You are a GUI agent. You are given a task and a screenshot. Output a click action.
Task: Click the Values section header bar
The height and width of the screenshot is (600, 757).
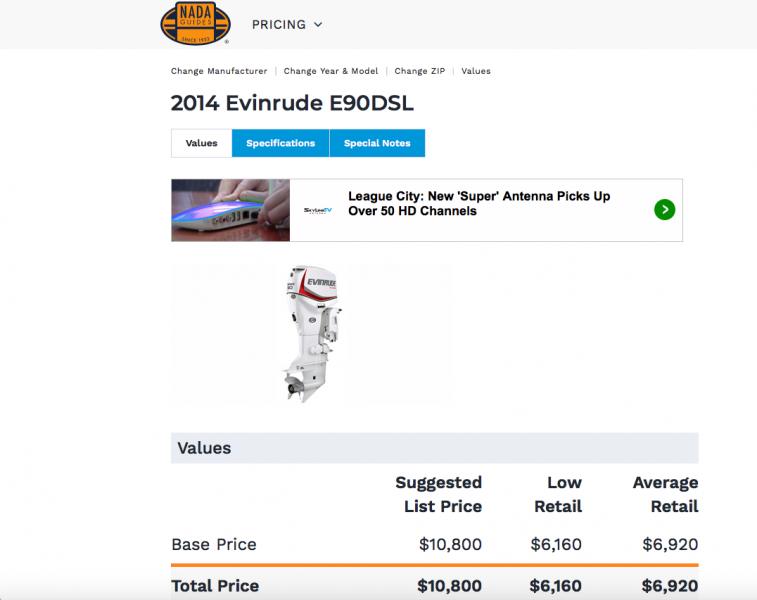point(434,448)
